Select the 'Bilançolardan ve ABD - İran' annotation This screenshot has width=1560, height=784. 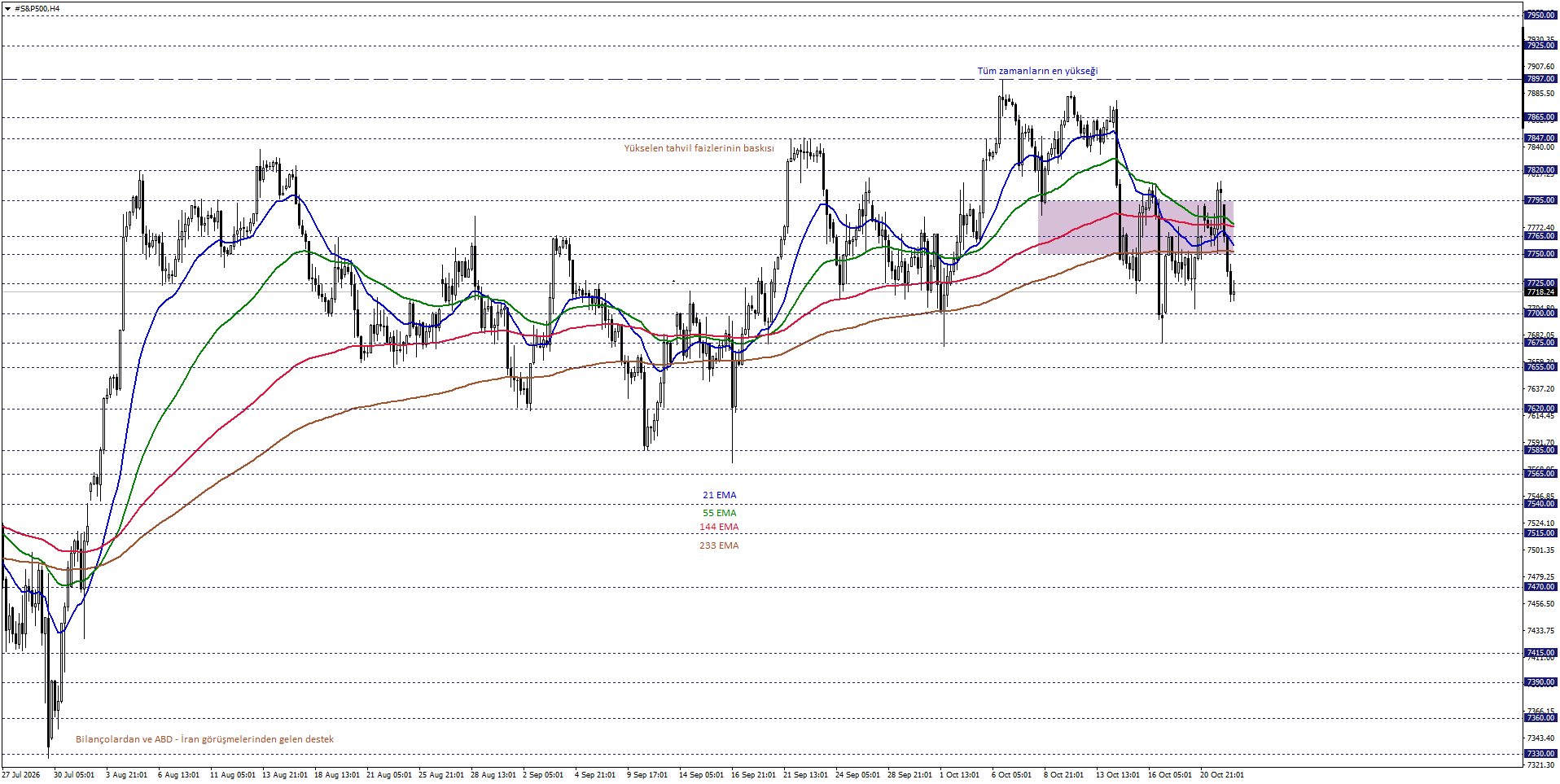click(x=204, y=739)
